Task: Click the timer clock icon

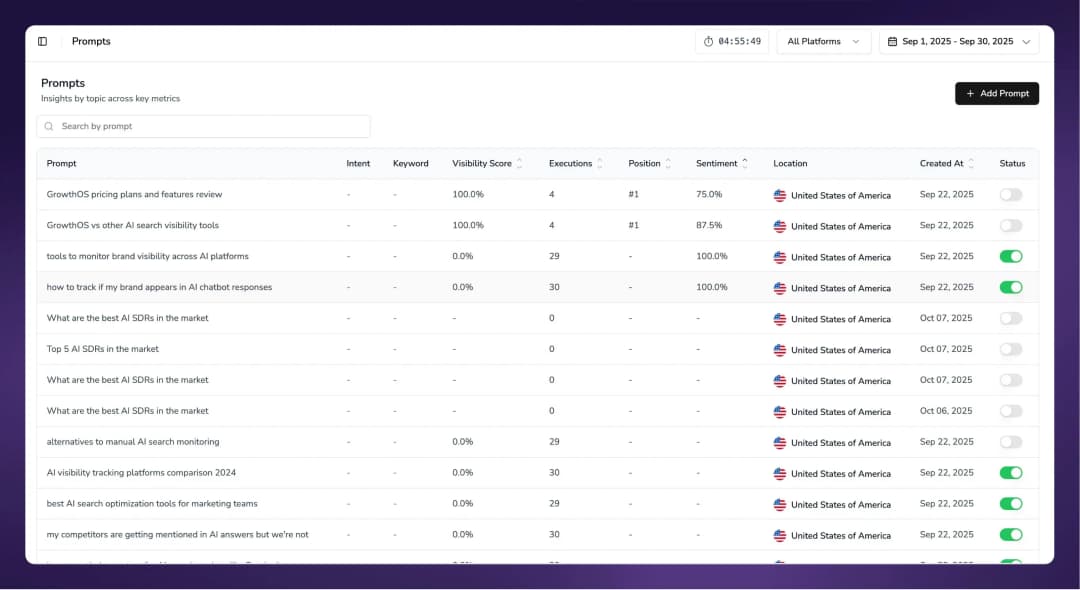Action: pyautogui.click(x=709, y=42)
